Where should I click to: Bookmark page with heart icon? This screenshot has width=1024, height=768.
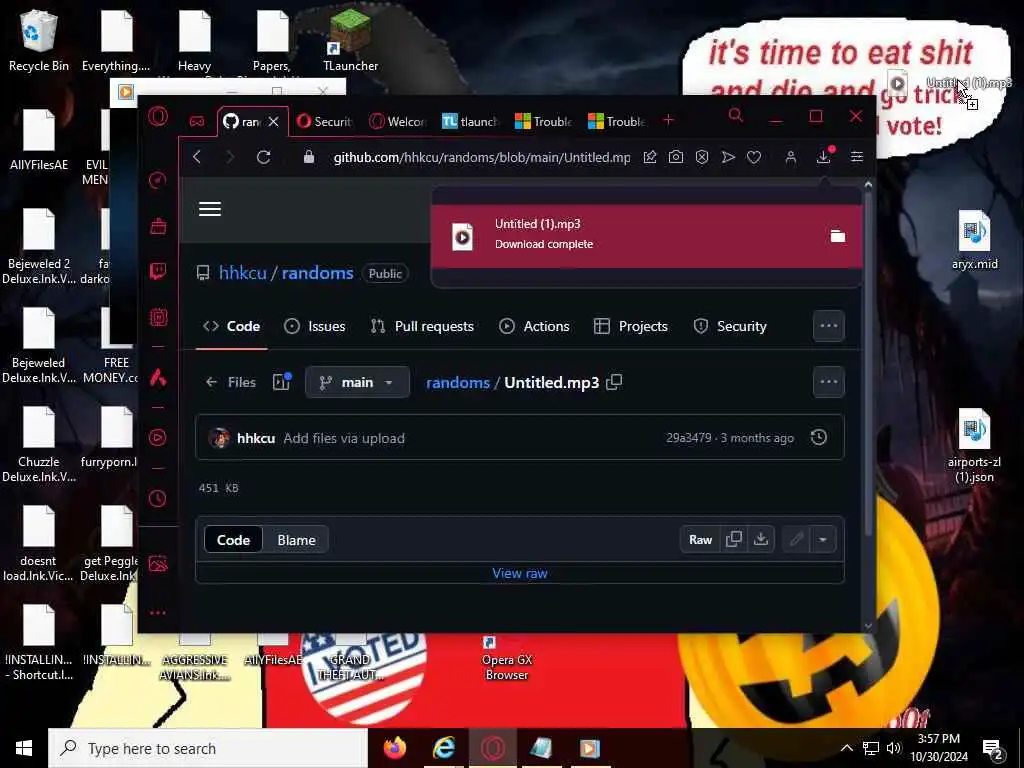[x=754, y=157]
